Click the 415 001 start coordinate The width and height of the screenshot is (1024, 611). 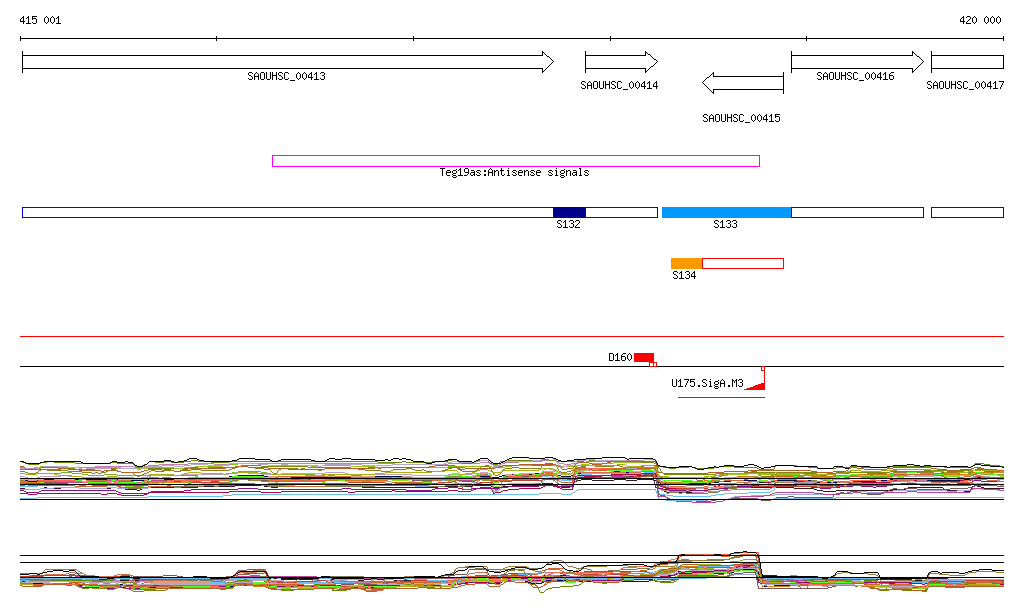pyautogui.click(x=40, y=20)
